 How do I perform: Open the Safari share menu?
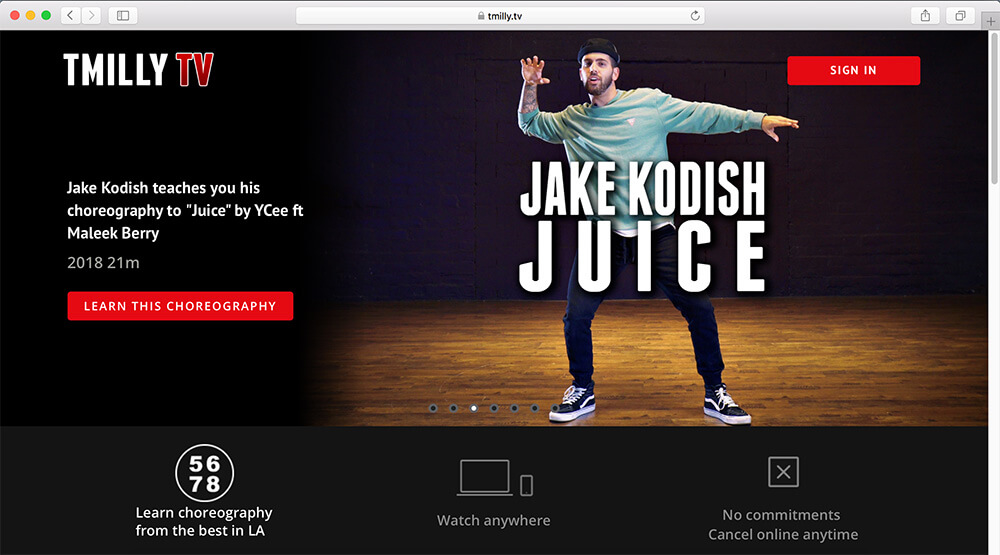pos(925,15)
